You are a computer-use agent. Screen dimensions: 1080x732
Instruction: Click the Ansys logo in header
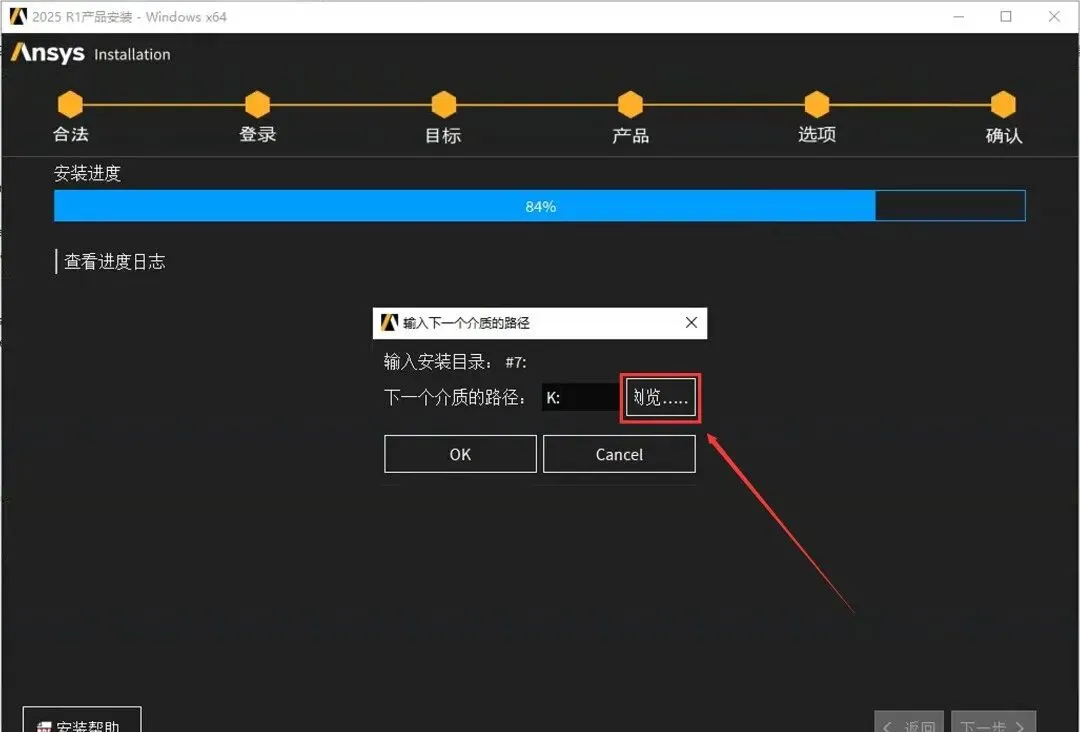click(48, 53)
